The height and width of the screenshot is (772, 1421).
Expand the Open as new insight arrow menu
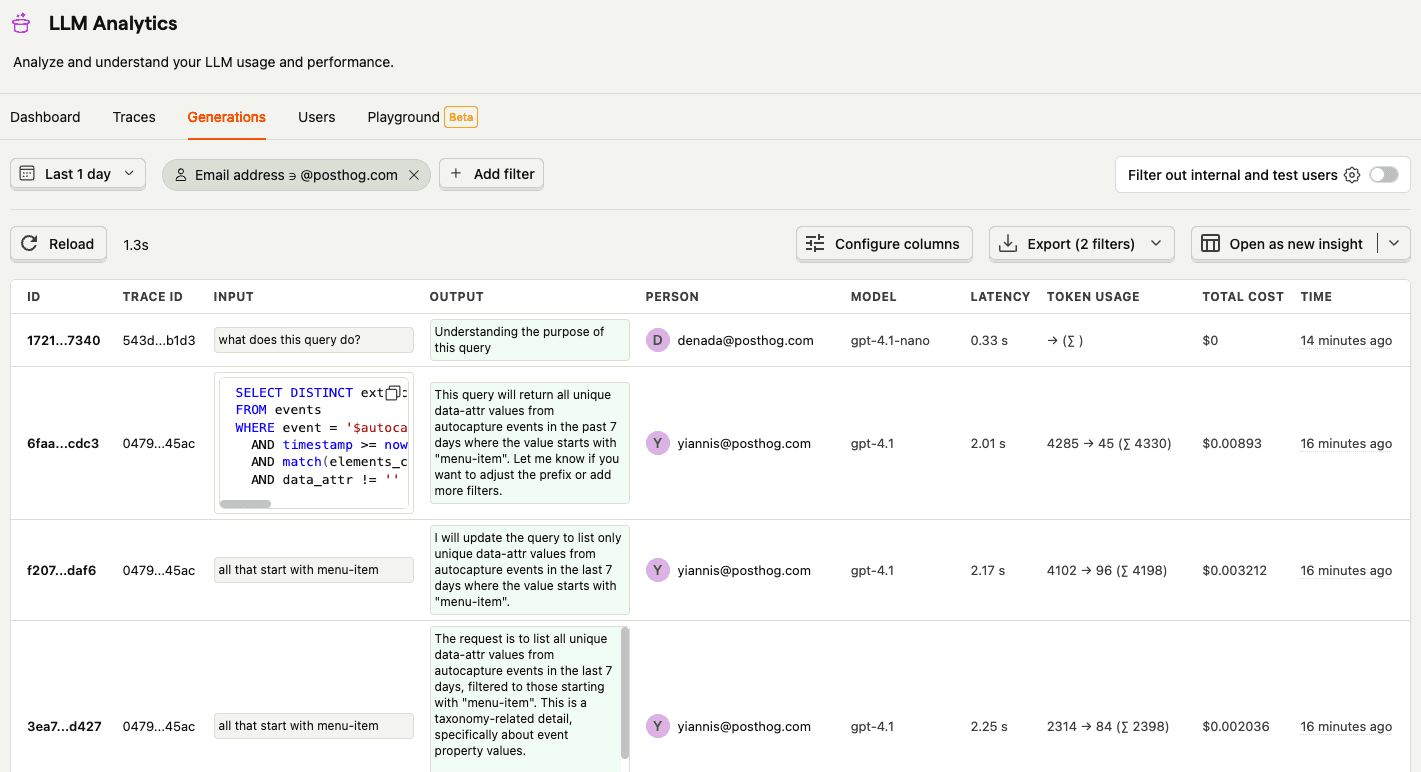1394,244
